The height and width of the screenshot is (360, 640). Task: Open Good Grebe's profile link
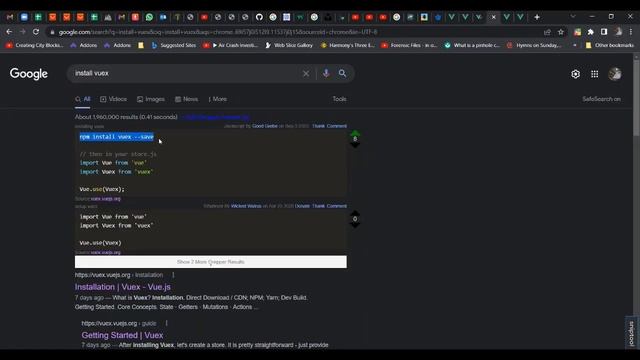click(x=264, y=126)
